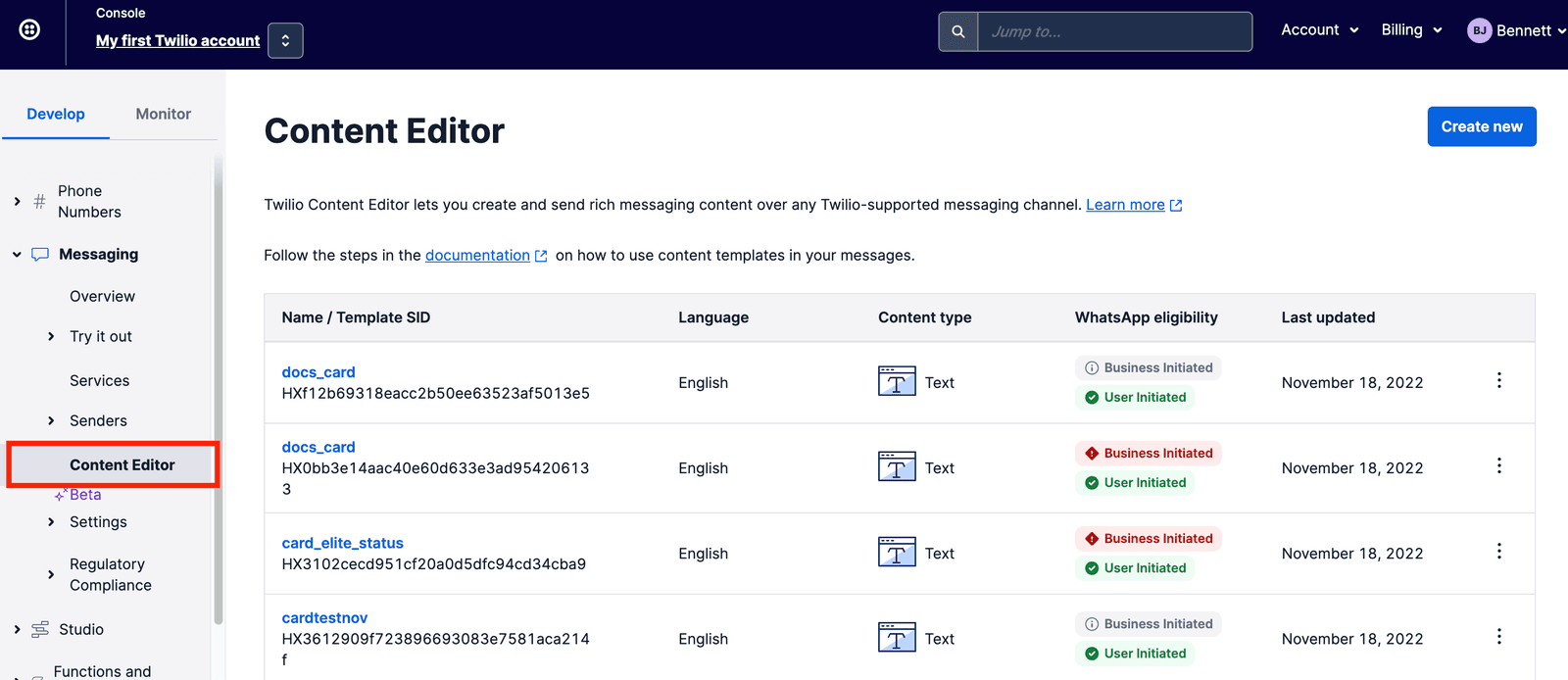
Task: Click the Studio flow icon in sidebar
Action: coord(40,630)
